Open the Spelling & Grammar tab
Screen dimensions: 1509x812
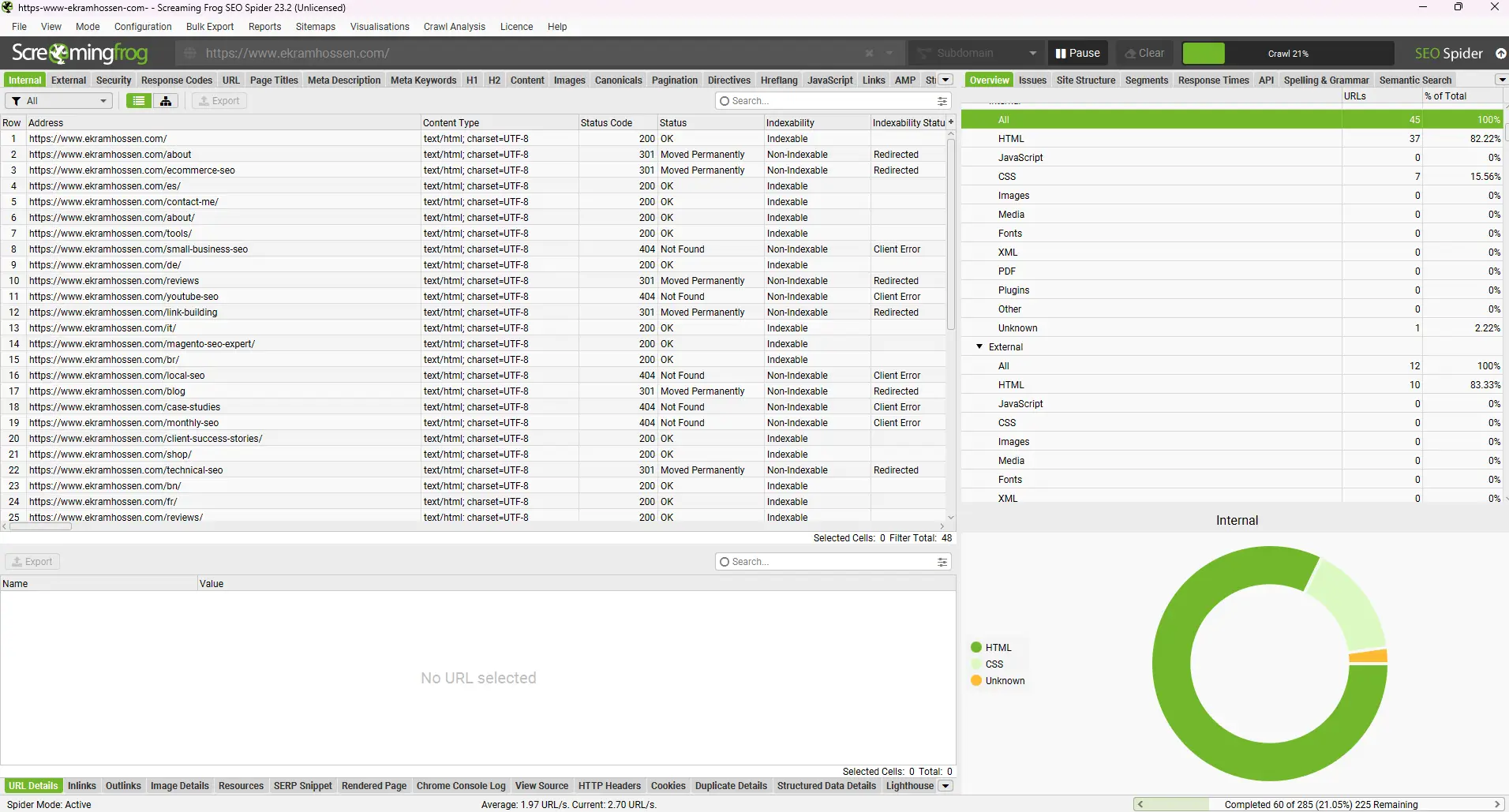pyautogui.click(x=1326, y=80)
